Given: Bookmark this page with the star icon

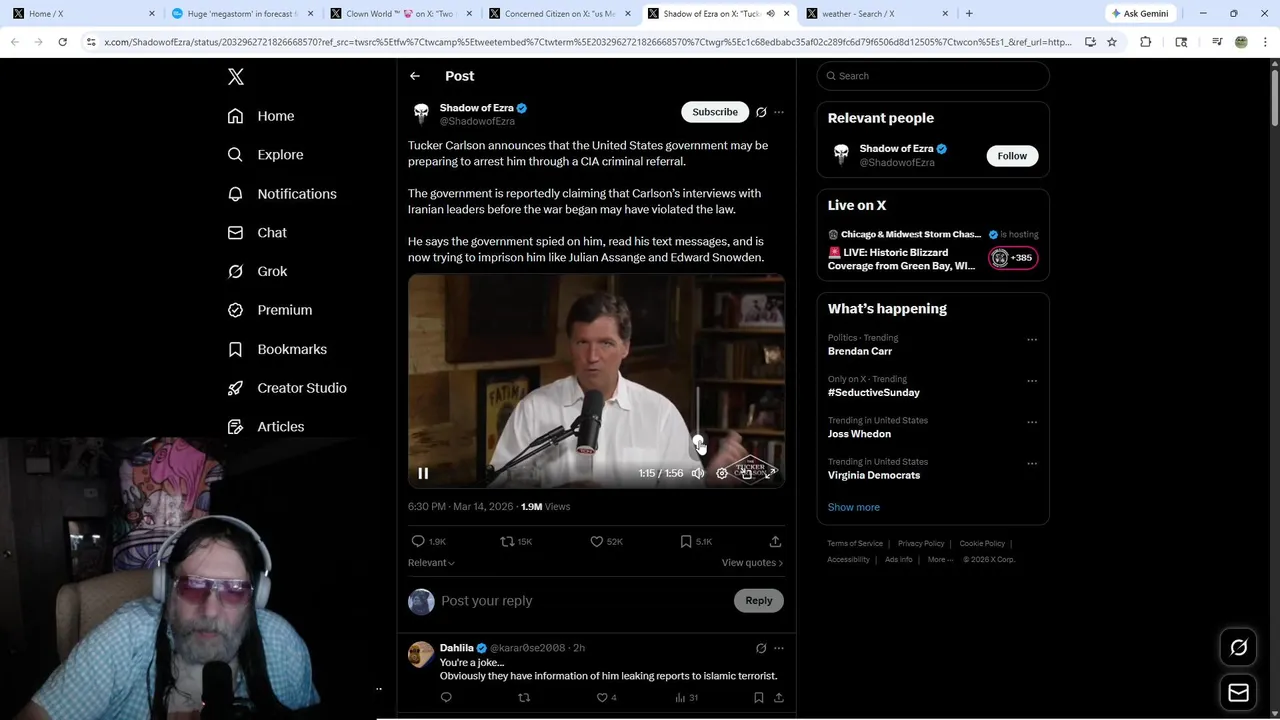Looking at the screenshot, I should [x=1112, y=42].
